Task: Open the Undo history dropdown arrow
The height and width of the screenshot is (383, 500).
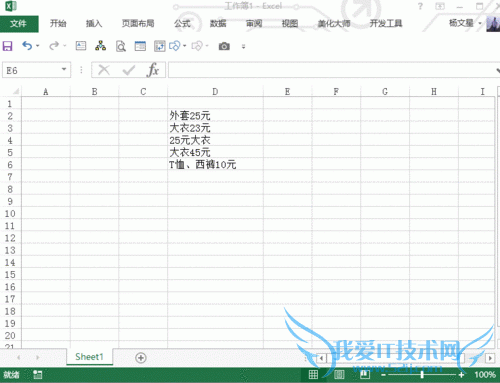Action: point(38,46)
